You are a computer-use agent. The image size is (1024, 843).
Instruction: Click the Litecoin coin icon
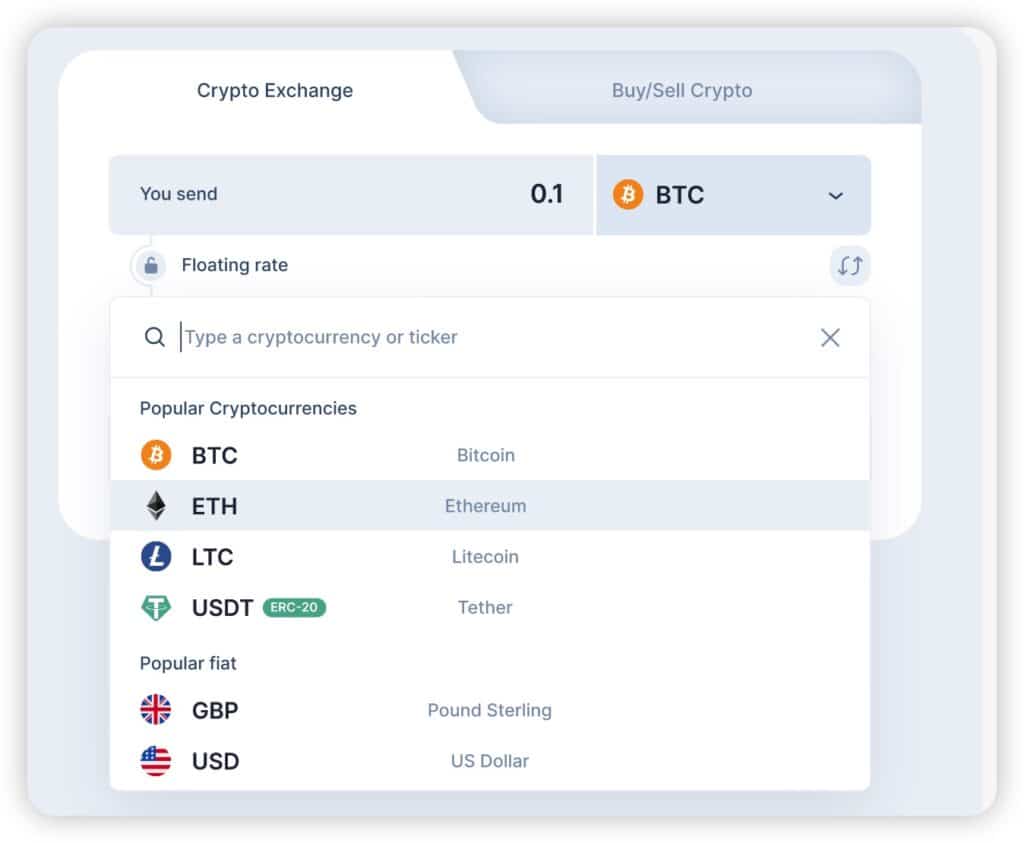tap(156, 557)
